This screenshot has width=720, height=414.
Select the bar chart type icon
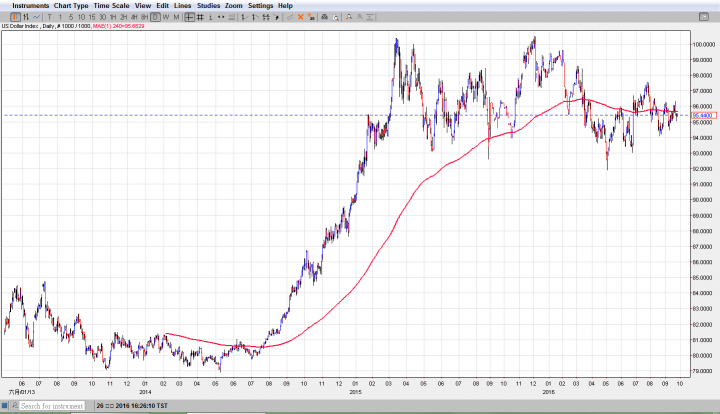[25, 17]
